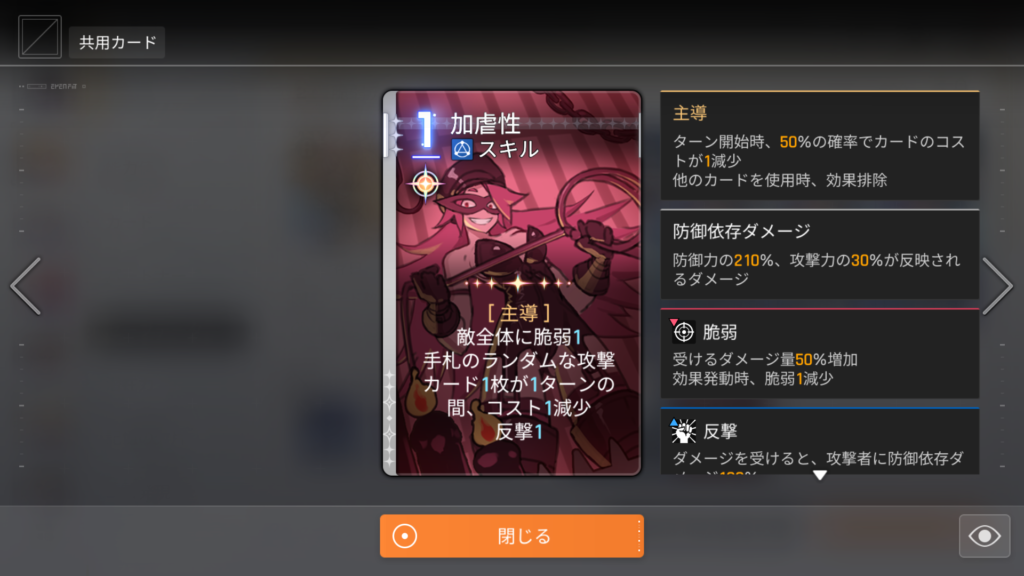Viewport: 1024px width, 576px height.
Task: Tap the 閉じる close button
Action: (512, 536)
